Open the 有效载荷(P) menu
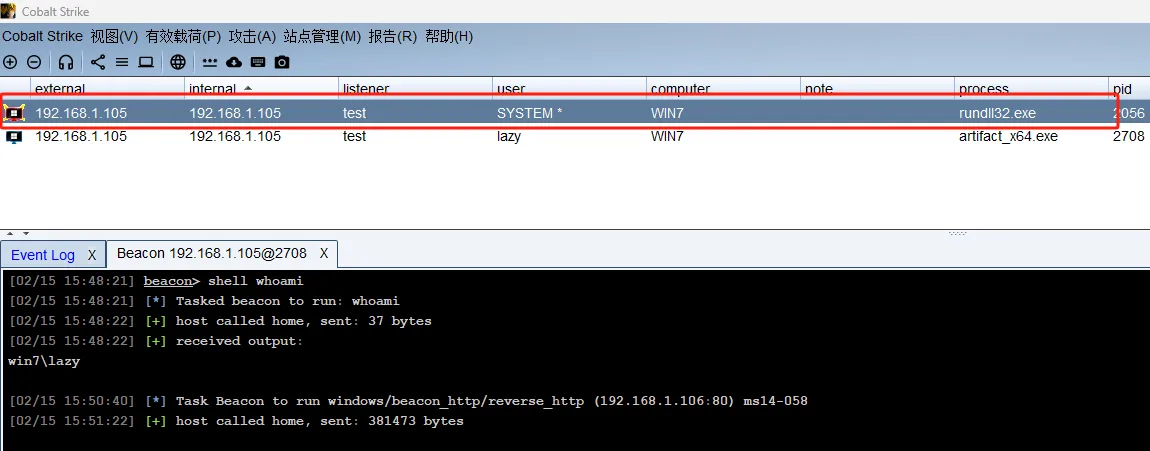Screen dimensions: 1150x451 pyautogui.click(x=183, y=36)
